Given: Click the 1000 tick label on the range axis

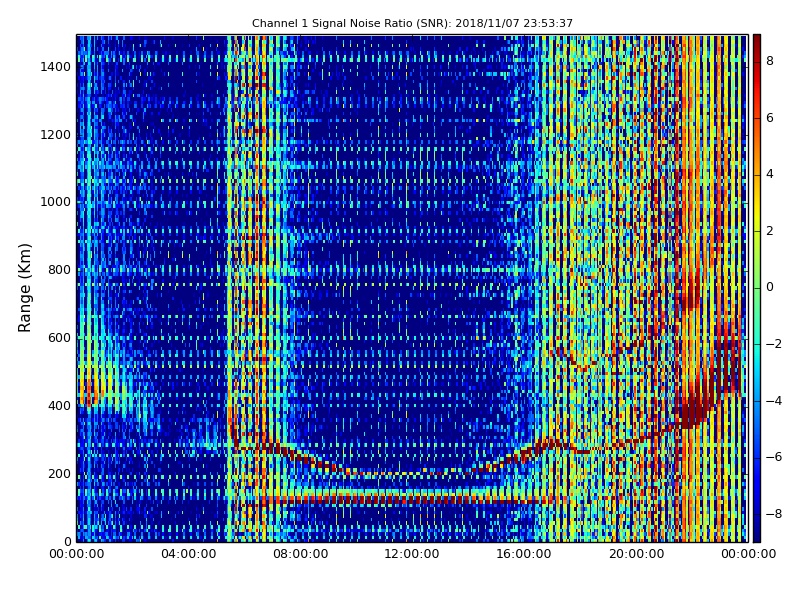Looking at the screenshot, I should click(56, 202).
